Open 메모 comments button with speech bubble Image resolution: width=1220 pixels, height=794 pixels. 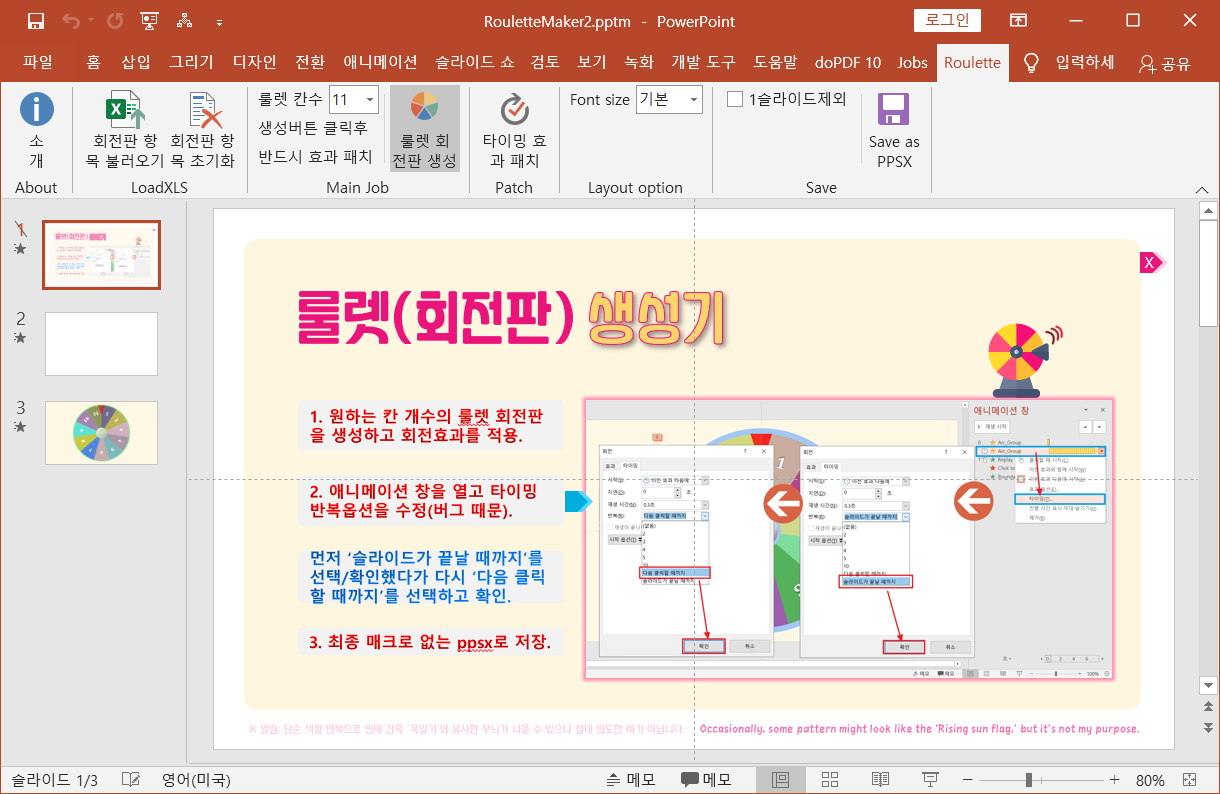point(706,780)
